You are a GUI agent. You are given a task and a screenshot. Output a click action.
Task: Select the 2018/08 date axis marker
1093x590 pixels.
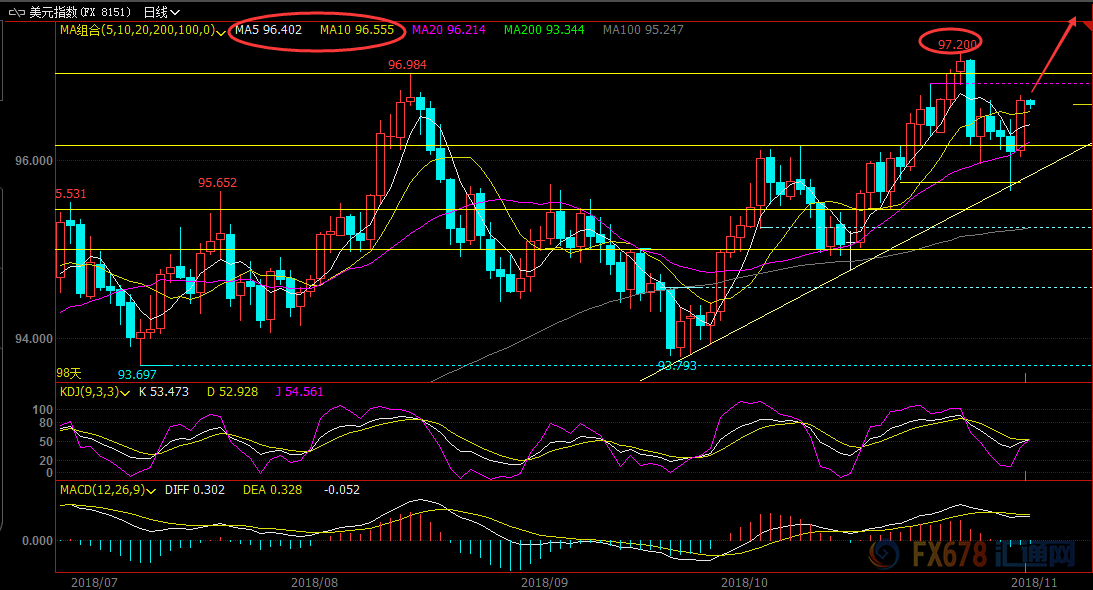[313, 580]
